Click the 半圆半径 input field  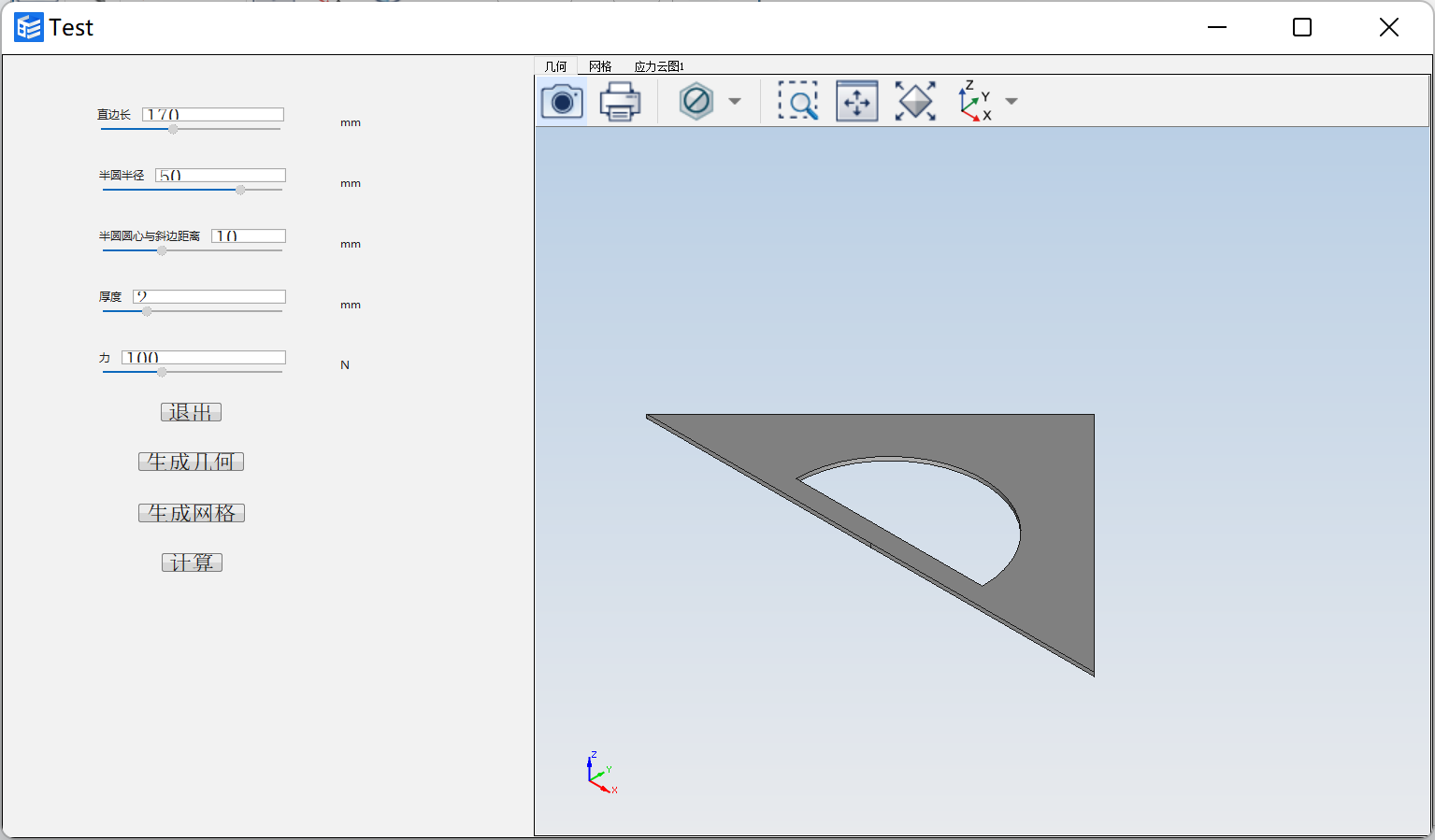point(221,175)
